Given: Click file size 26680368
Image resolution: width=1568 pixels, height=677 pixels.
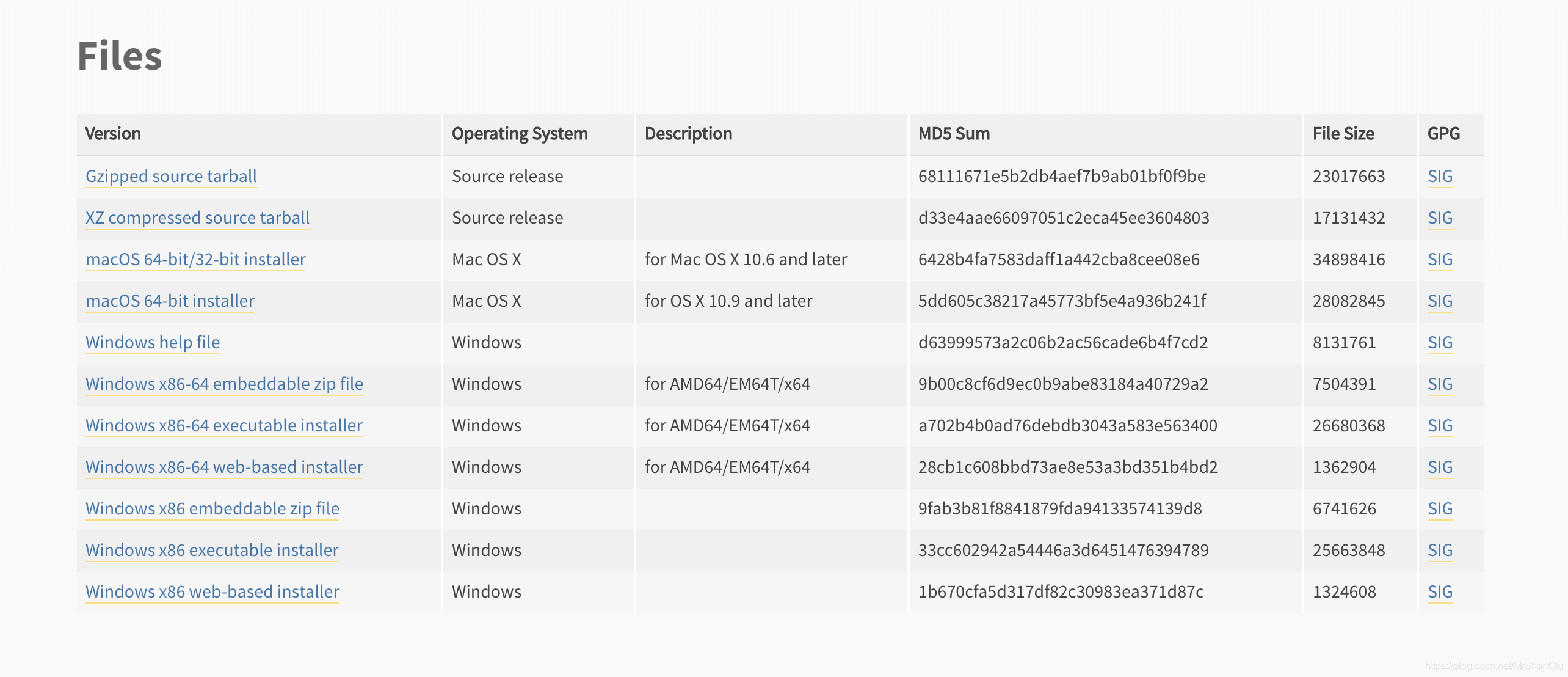Looking at the screenshot, I should pyautogui.click(x=1349, y=426).
